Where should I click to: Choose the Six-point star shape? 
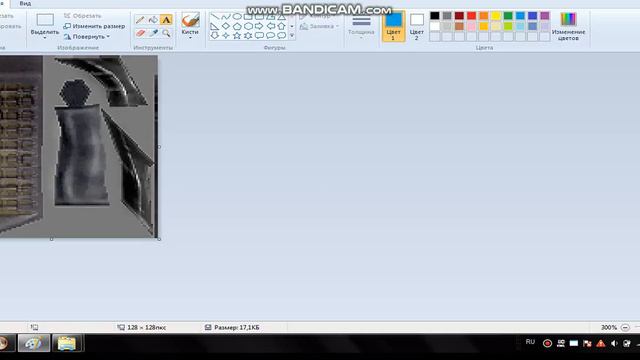tap(248, 36)
